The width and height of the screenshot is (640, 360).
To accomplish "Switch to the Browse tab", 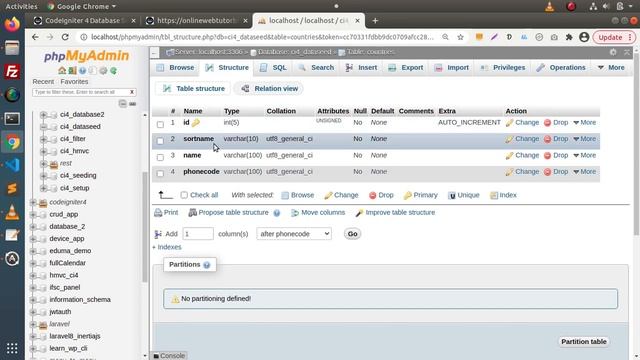I will click(176, 68).
